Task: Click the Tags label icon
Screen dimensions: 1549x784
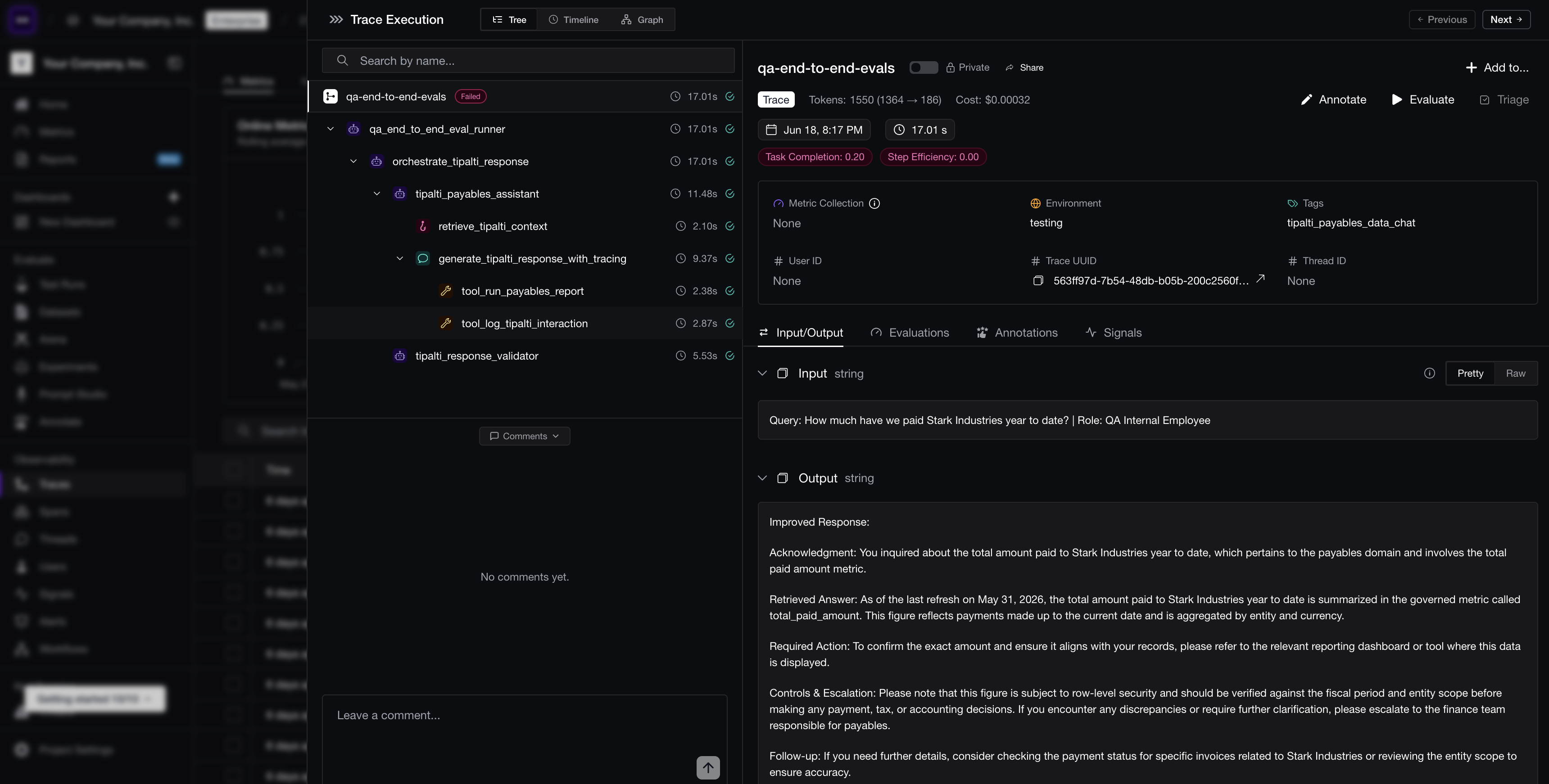Action: [x=1292, y=203]
